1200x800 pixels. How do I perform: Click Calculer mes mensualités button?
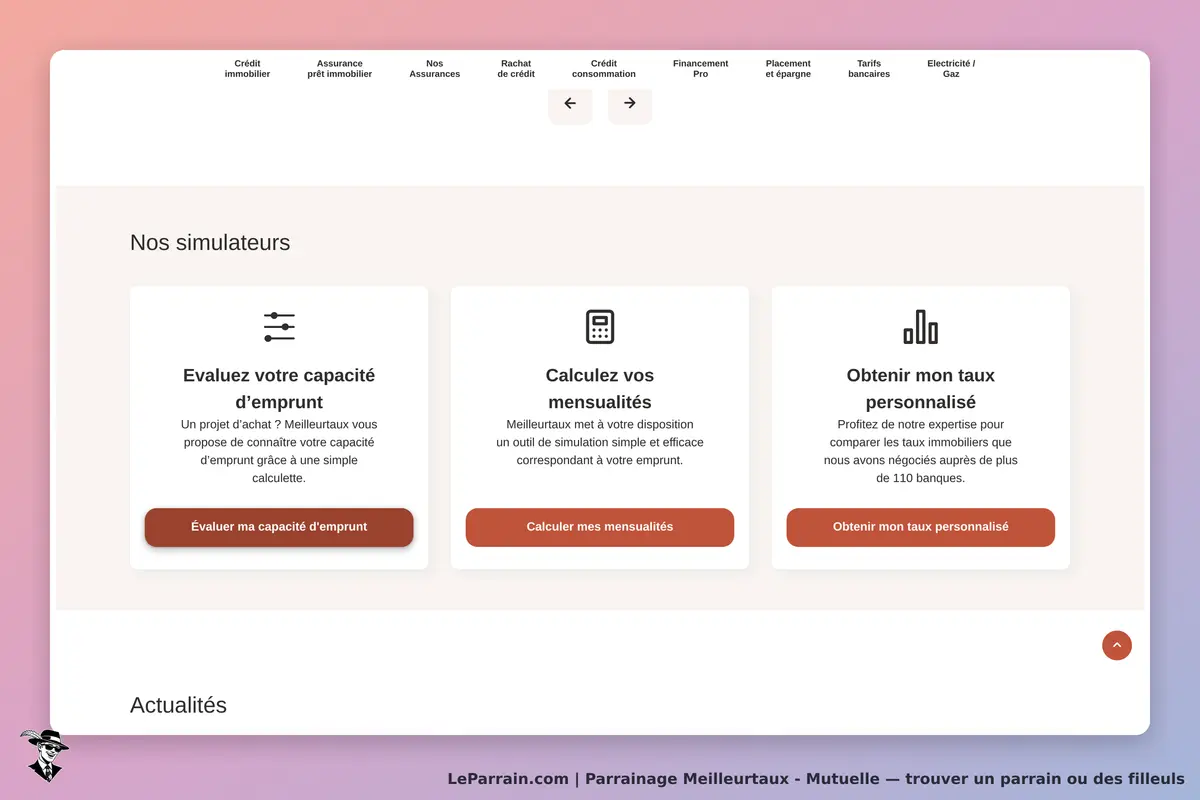click(x=600, y=527)
